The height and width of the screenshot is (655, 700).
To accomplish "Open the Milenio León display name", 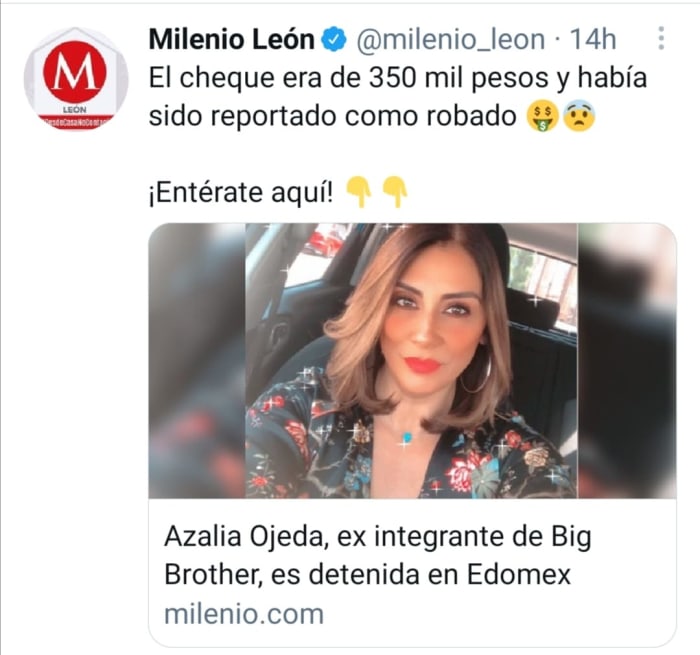I will [232, 39].
